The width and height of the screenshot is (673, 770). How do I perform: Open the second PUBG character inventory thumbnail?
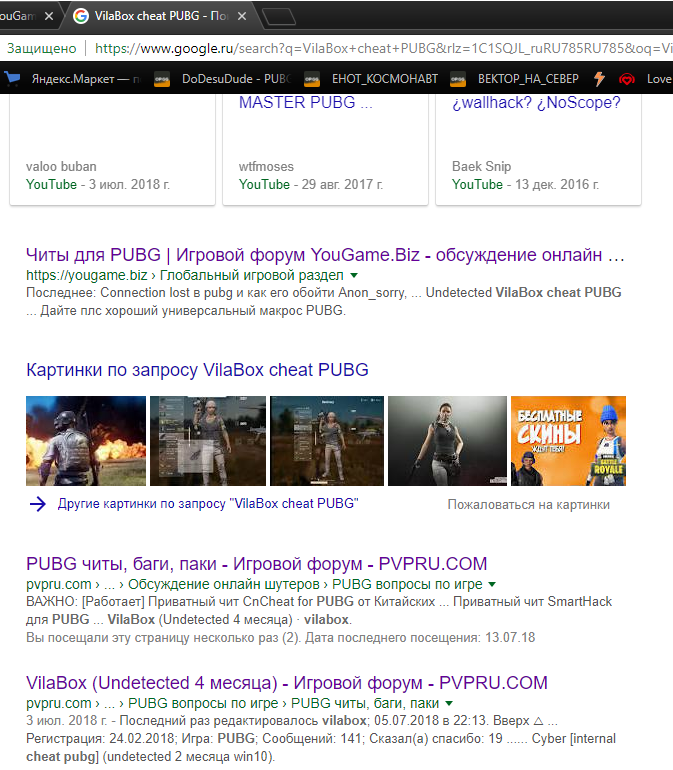tap(208, 441)
